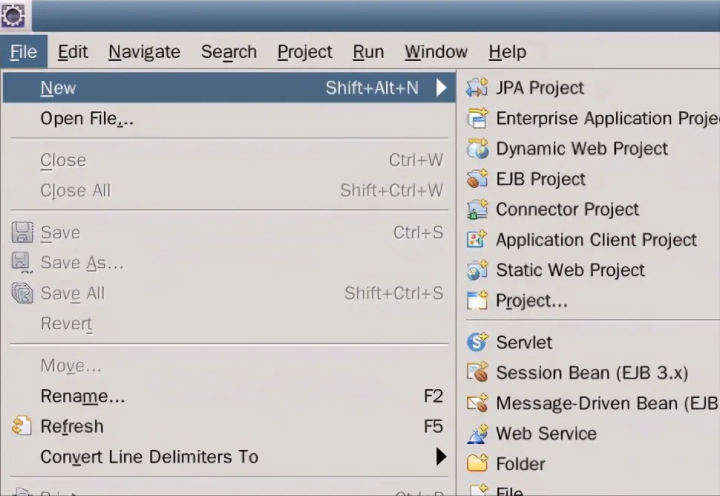
Task: Open the Window menu
Action: (436, 52)
